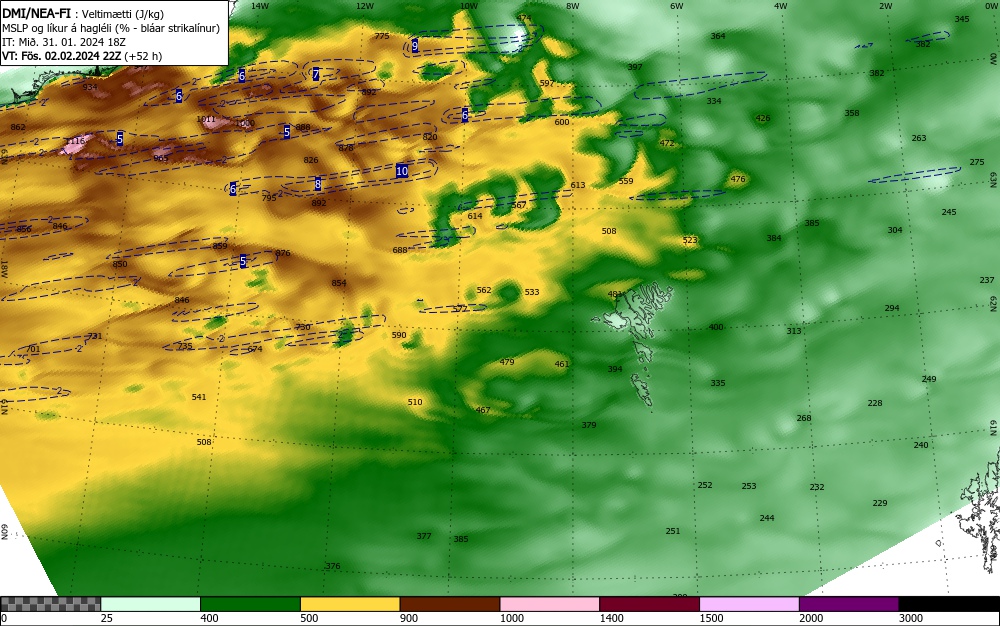Select the pale green 25–400 legend swatch
1000x626 pixels.
coord(151,604)
